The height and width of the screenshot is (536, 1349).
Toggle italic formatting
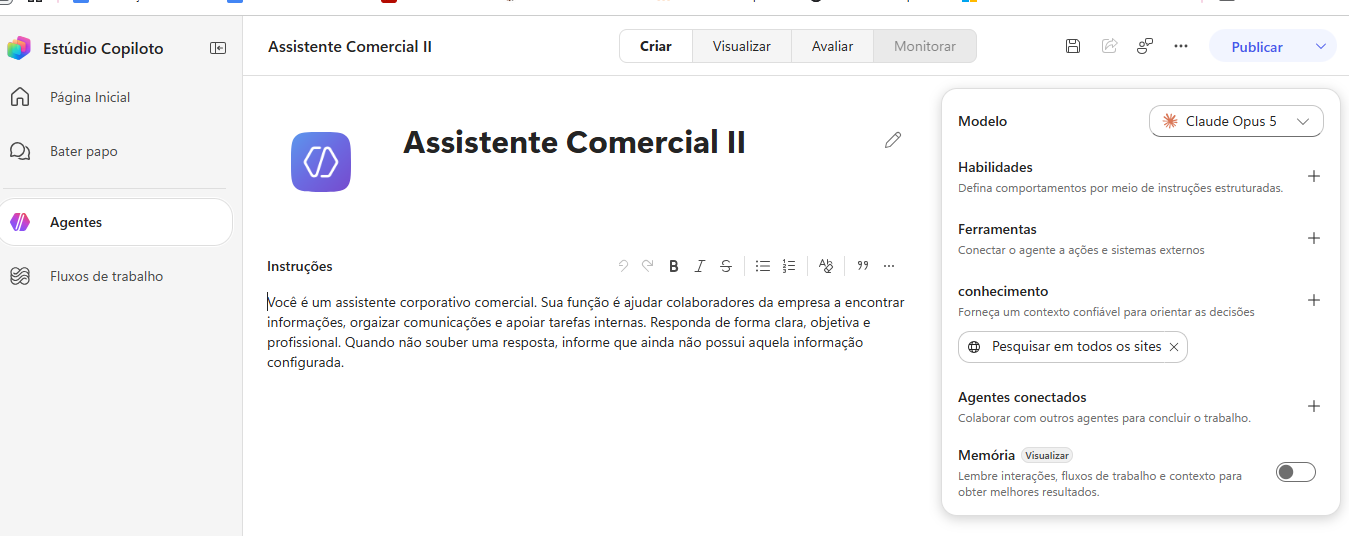coord(700,266)
